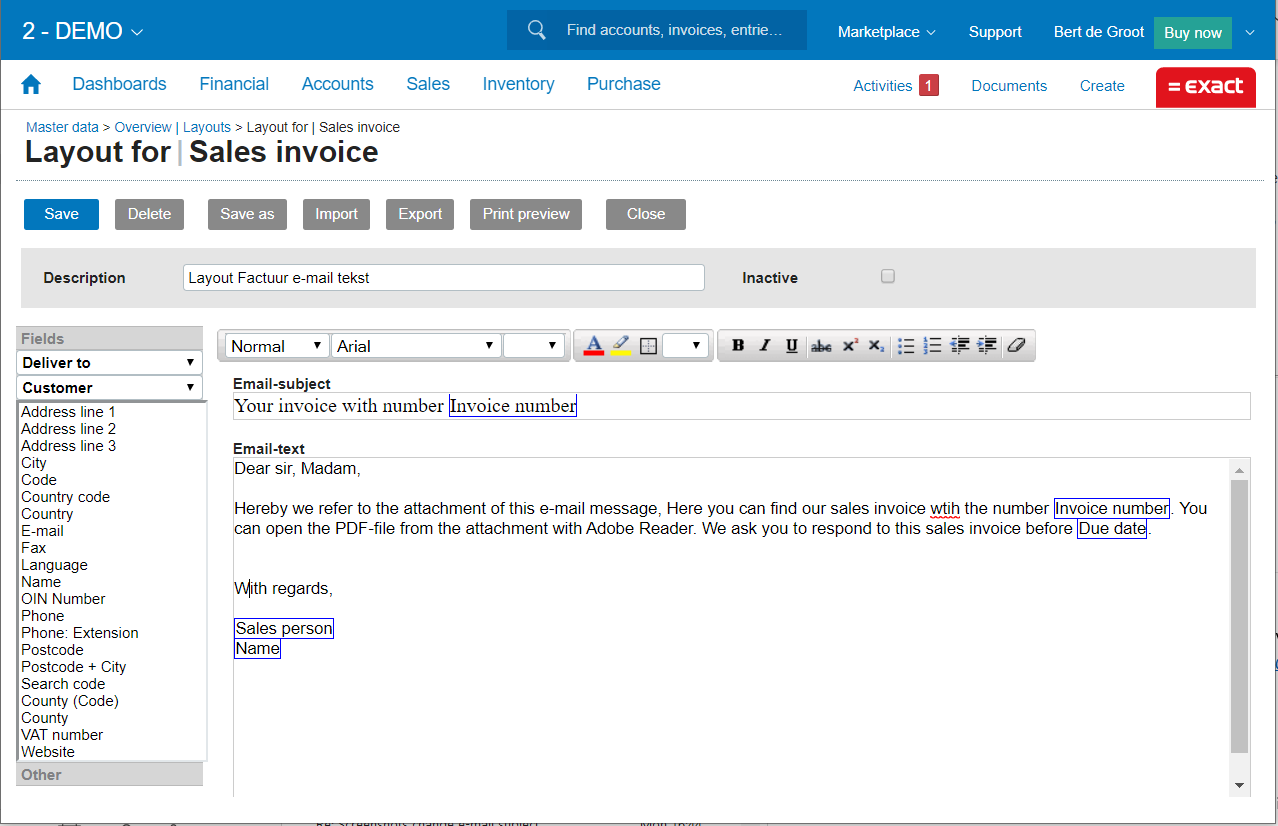The height and width of the screenshot is (826, 1278).
Task: Insert a numbered list
Action: pos(933,346)
